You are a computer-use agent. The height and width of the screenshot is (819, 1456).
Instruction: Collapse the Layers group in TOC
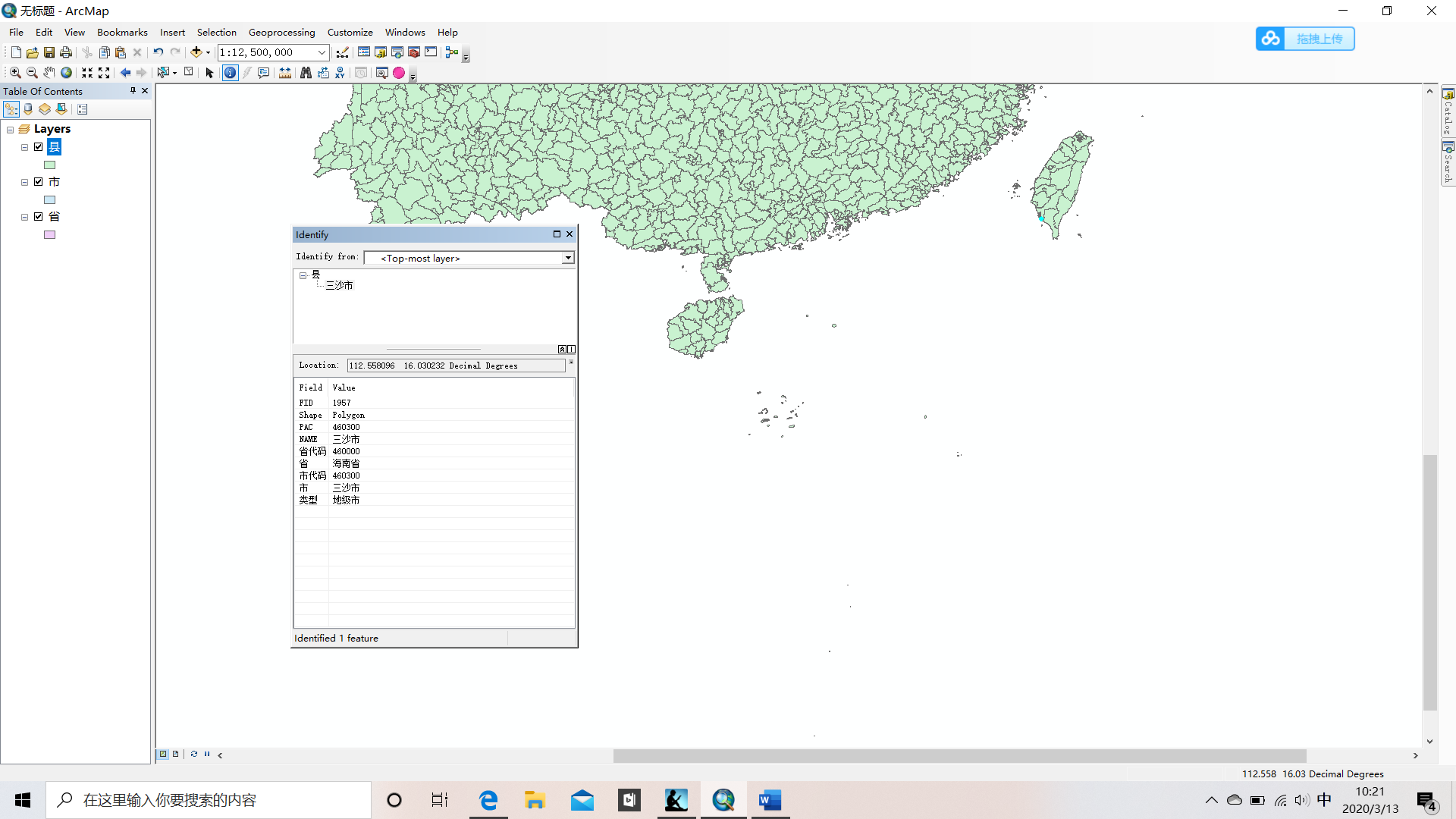pyautogui.click(x=11, y=130)
